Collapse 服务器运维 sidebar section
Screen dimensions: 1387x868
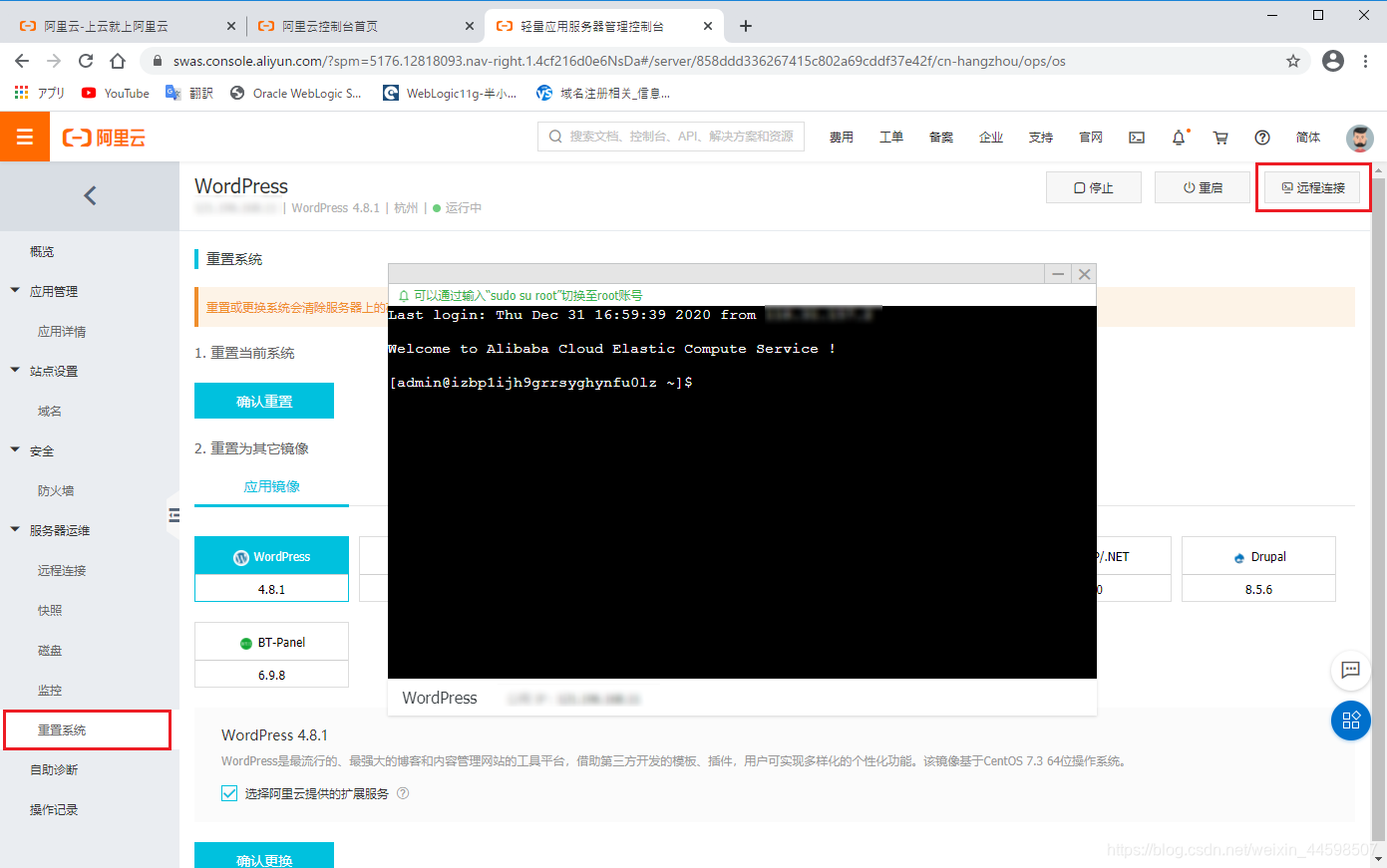coord(15,530)
